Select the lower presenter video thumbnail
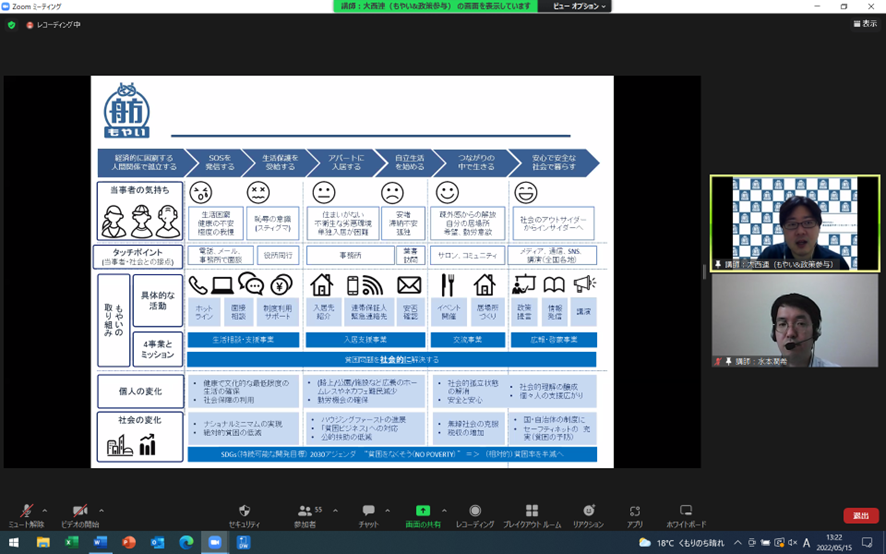Viewport: 886px width, 554px height. click(x=794, y=320)
